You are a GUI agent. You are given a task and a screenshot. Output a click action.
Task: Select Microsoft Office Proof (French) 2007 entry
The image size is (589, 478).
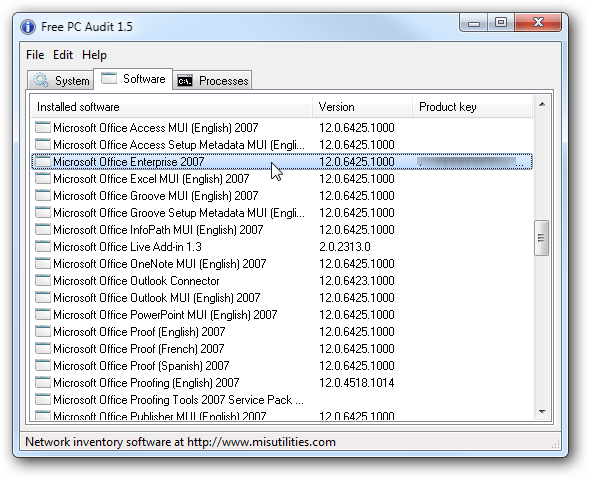[139, 349]
